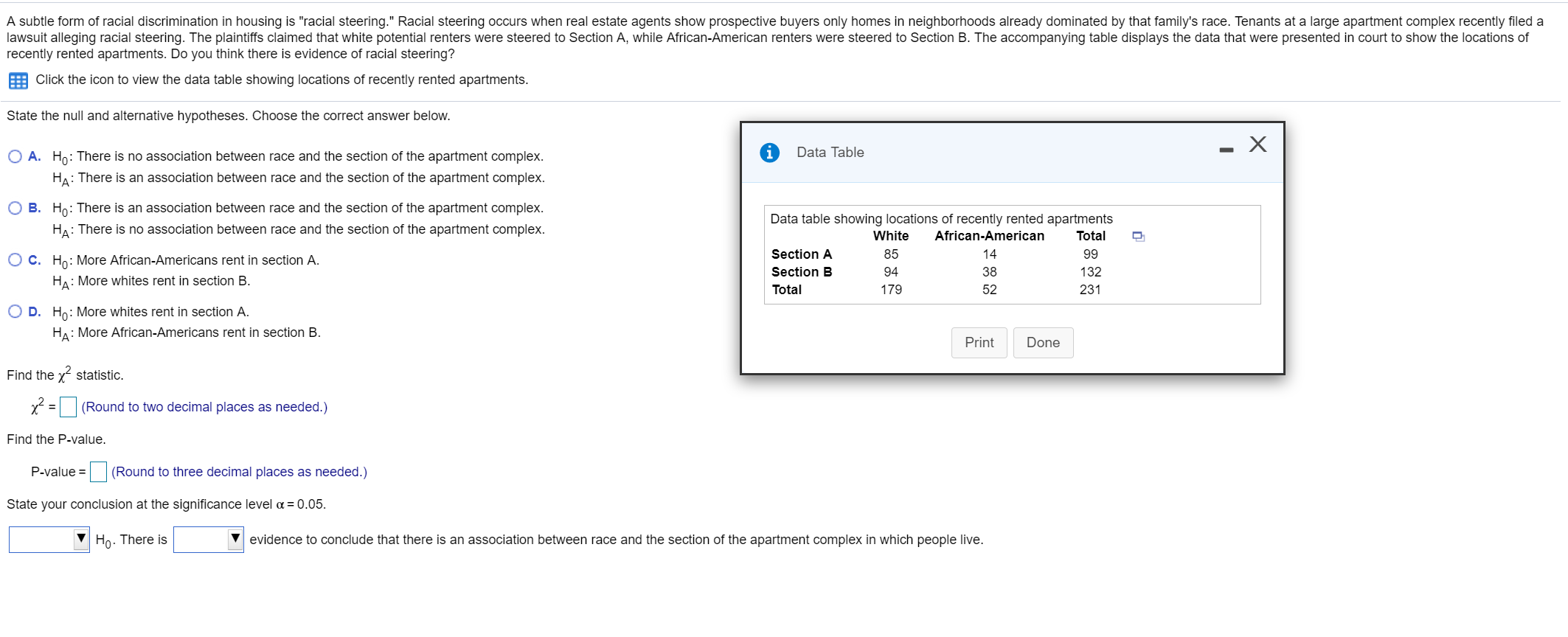
Task: Click 'Round to three decimal places as needed' hint
Action: [x=239, y=472]
